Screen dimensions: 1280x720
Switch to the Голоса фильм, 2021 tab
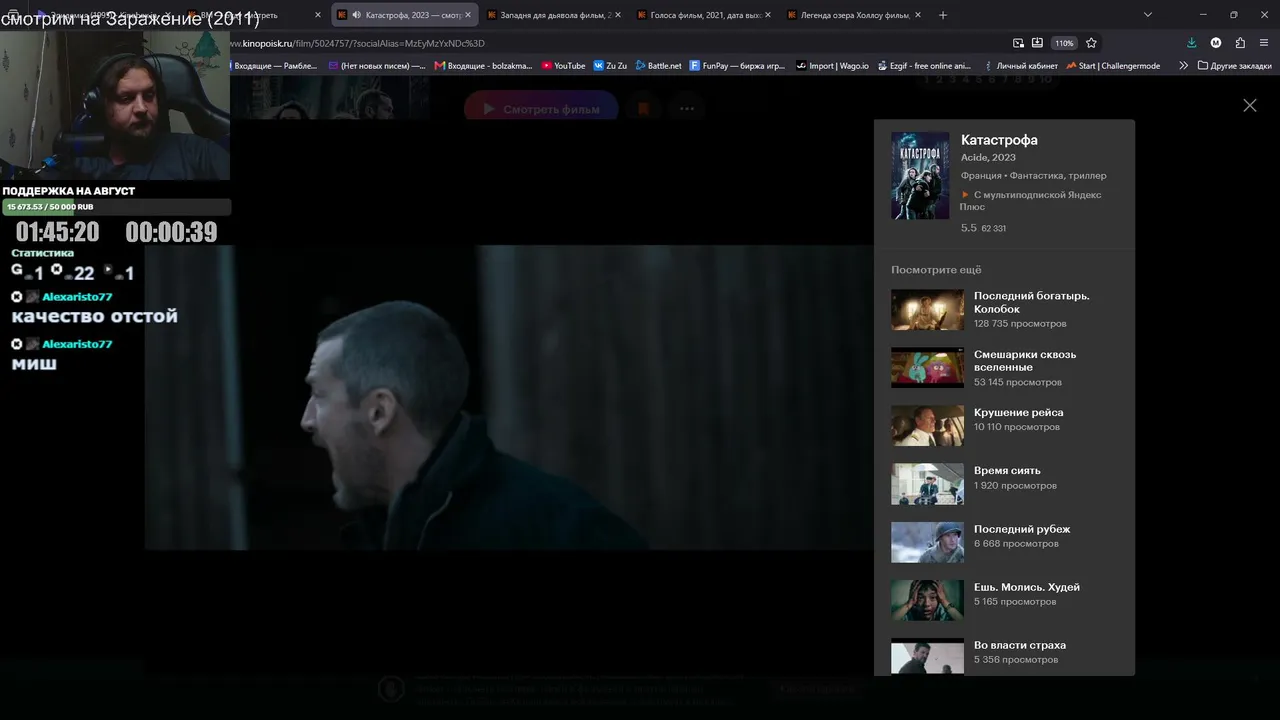point(703,15)
